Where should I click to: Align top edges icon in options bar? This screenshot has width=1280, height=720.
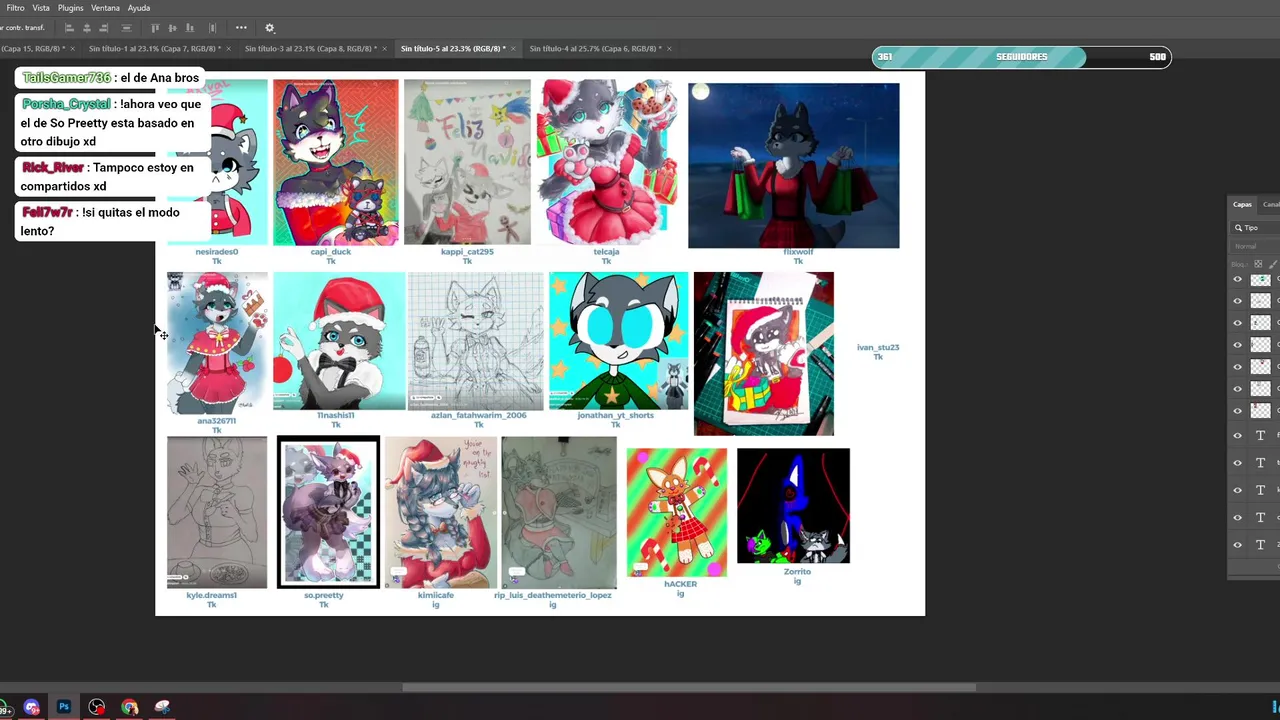coord(155,28)
